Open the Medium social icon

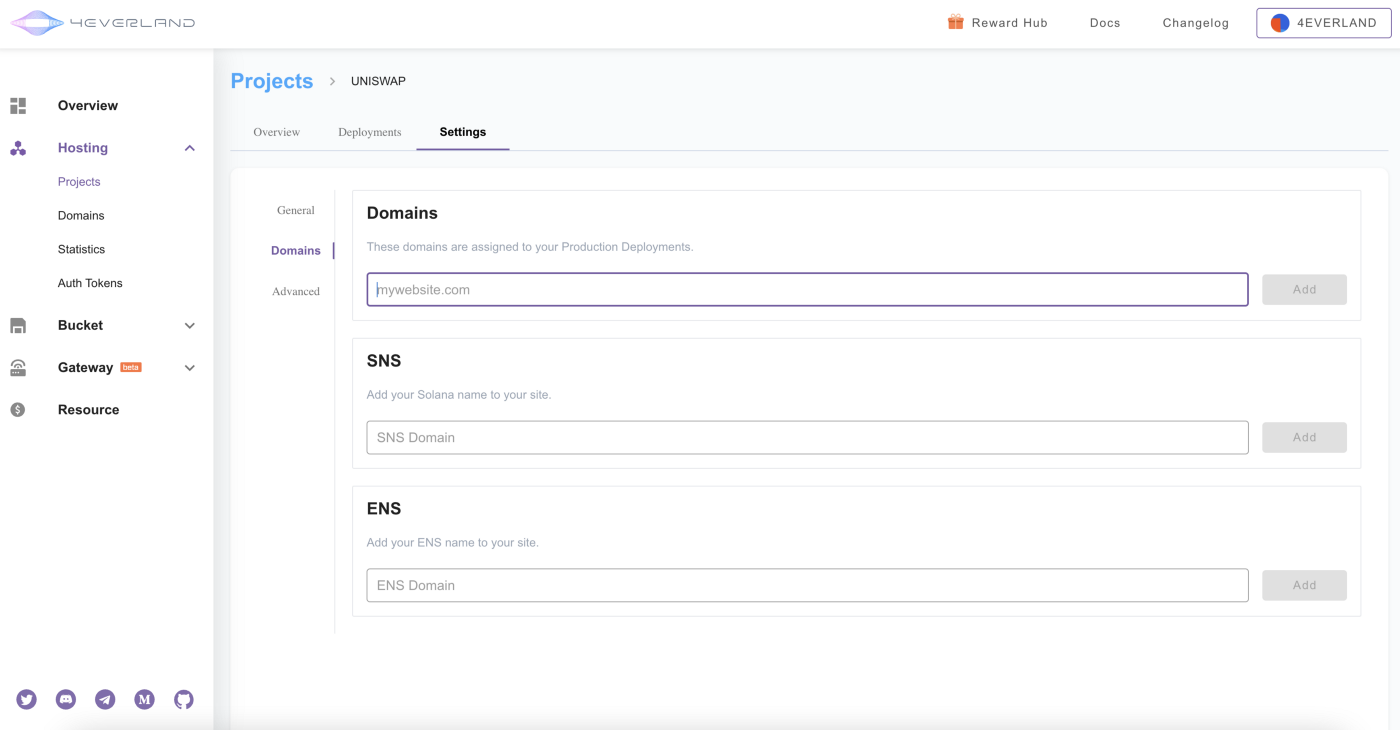(x=145, y=700)
